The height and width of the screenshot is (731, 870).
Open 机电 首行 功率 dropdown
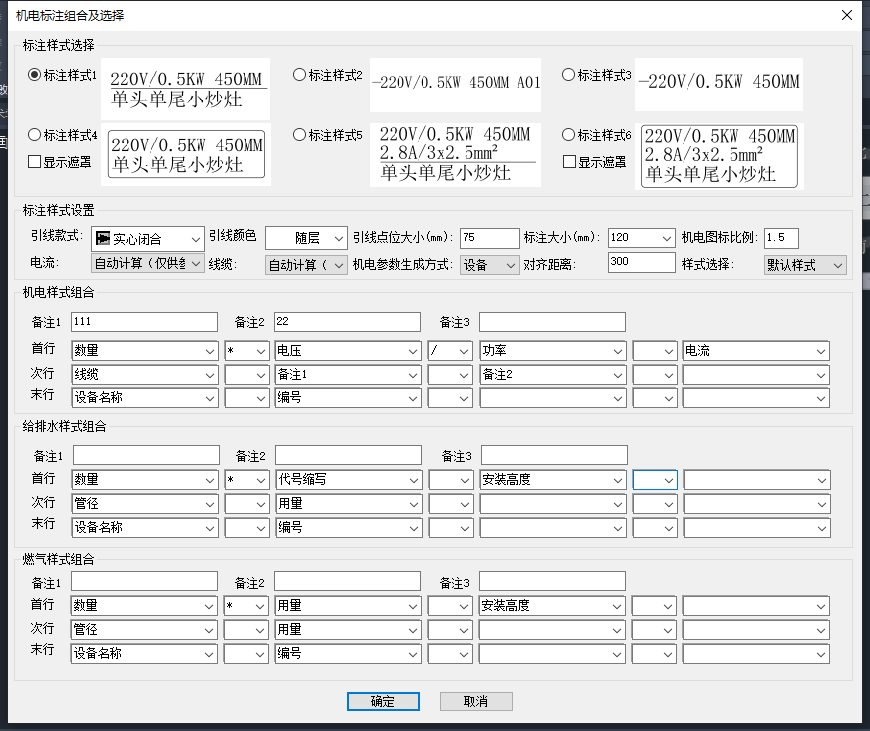pyautogui.click(x=552, y=351)
